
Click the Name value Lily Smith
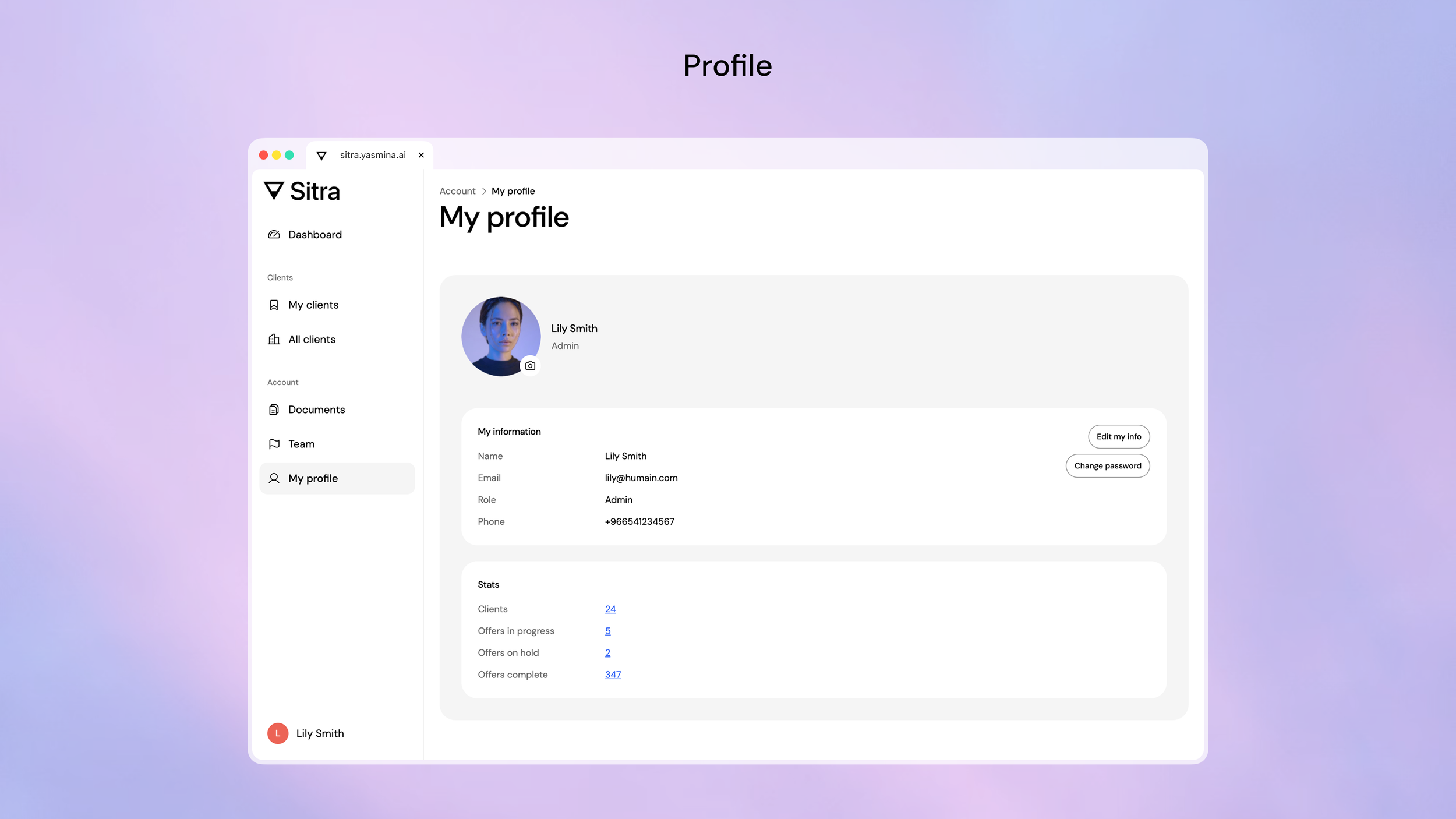point(625,456)
